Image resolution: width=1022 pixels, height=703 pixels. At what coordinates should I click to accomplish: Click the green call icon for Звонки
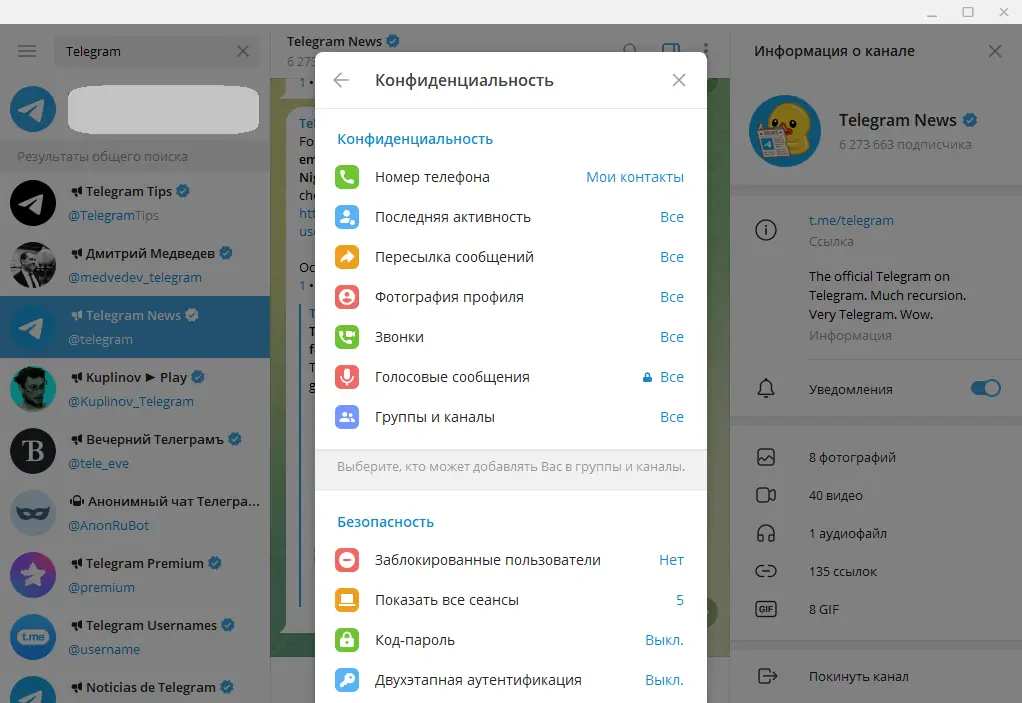tap(347, 337)
